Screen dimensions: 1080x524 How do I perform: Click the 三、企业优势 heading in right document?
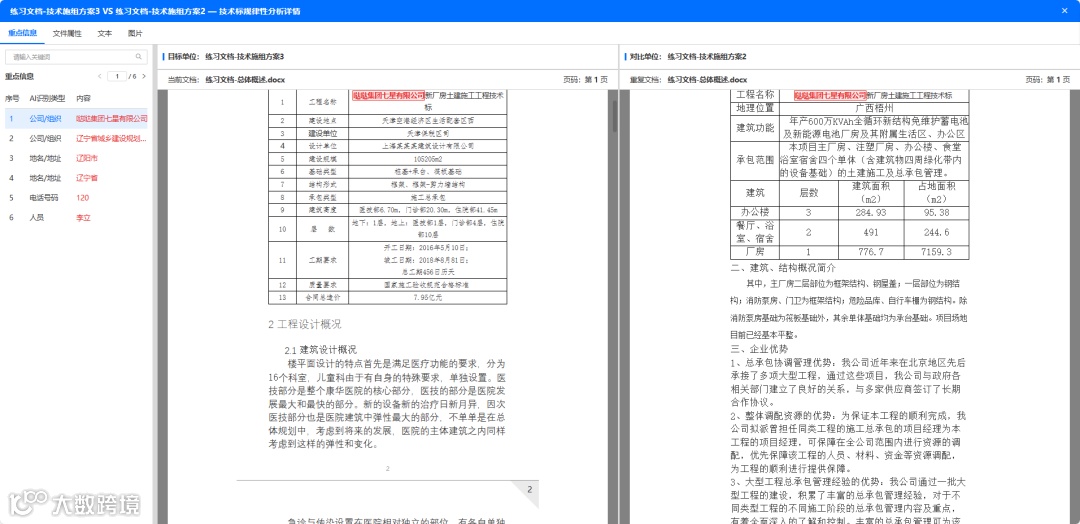click(759, 349)
